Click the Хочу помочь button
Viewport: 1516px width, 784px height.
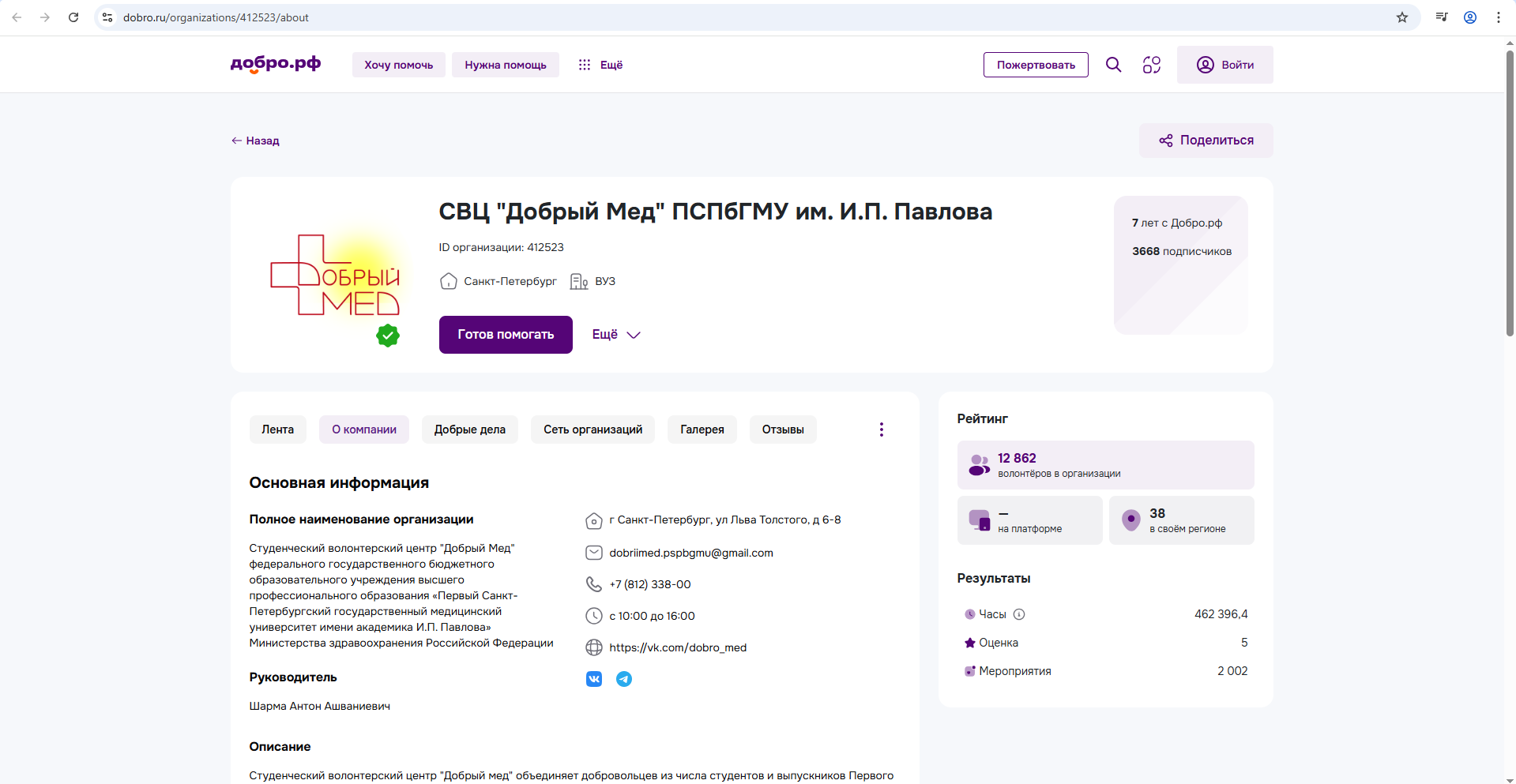(x=399, y=65)
